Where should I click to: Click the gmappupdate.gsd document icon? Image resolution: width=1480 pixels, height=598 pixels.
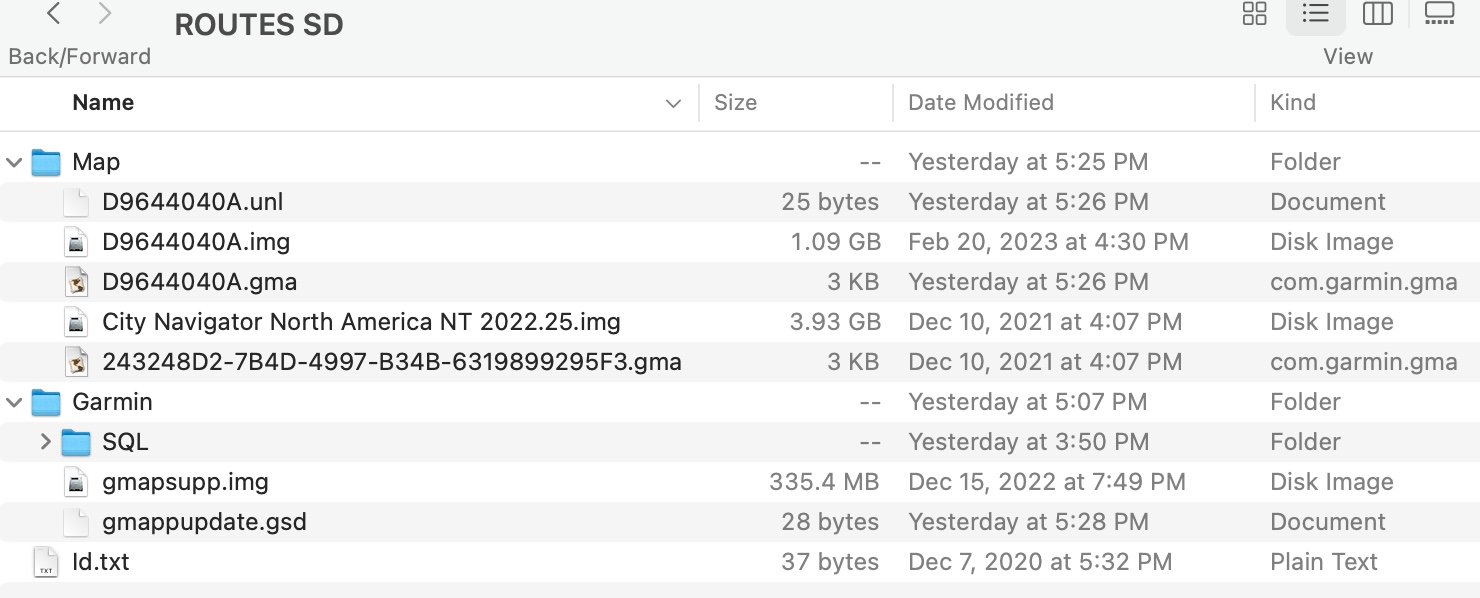click(76, 522)
